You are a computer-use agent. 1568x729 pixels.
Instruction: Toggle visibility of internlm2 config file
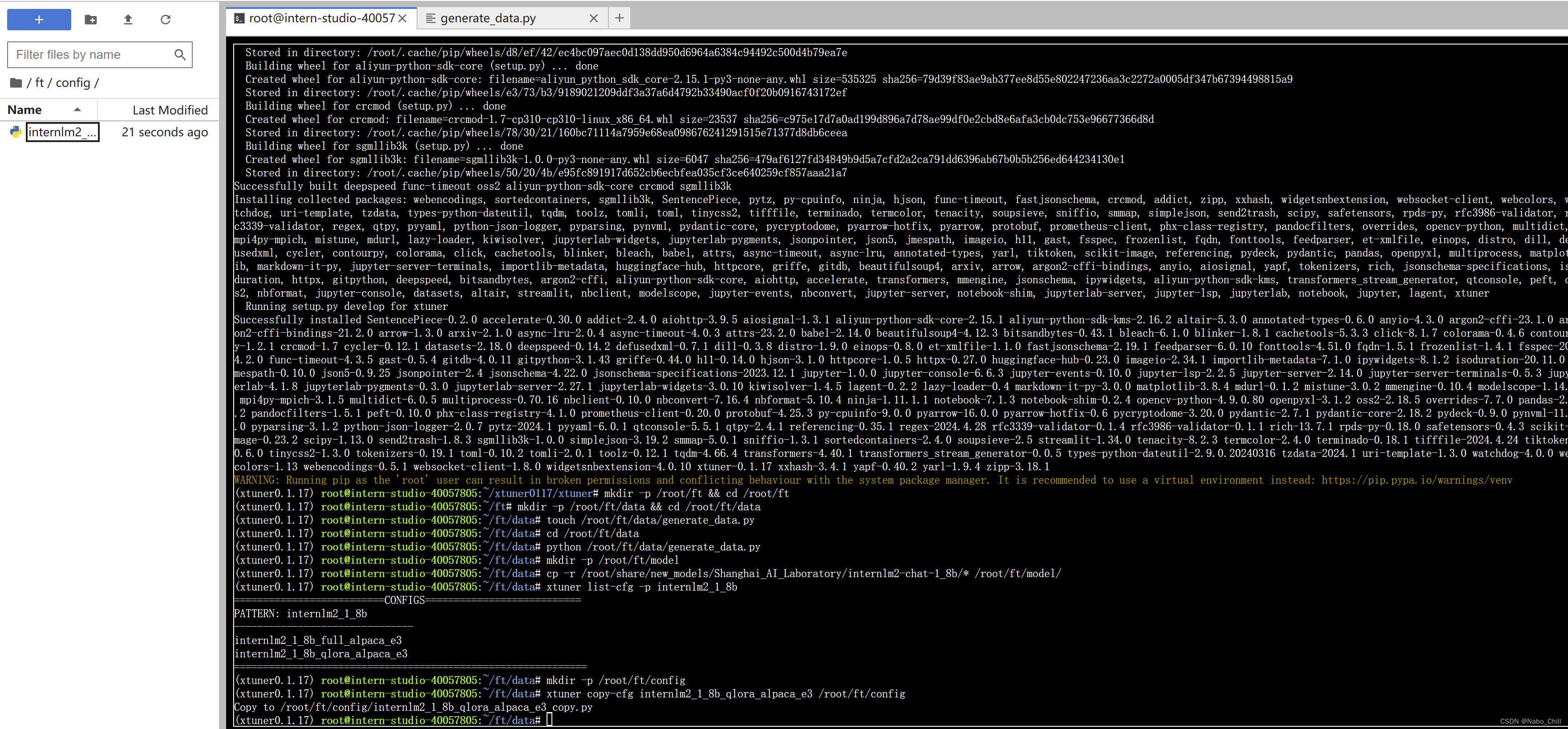coord(62,131)
